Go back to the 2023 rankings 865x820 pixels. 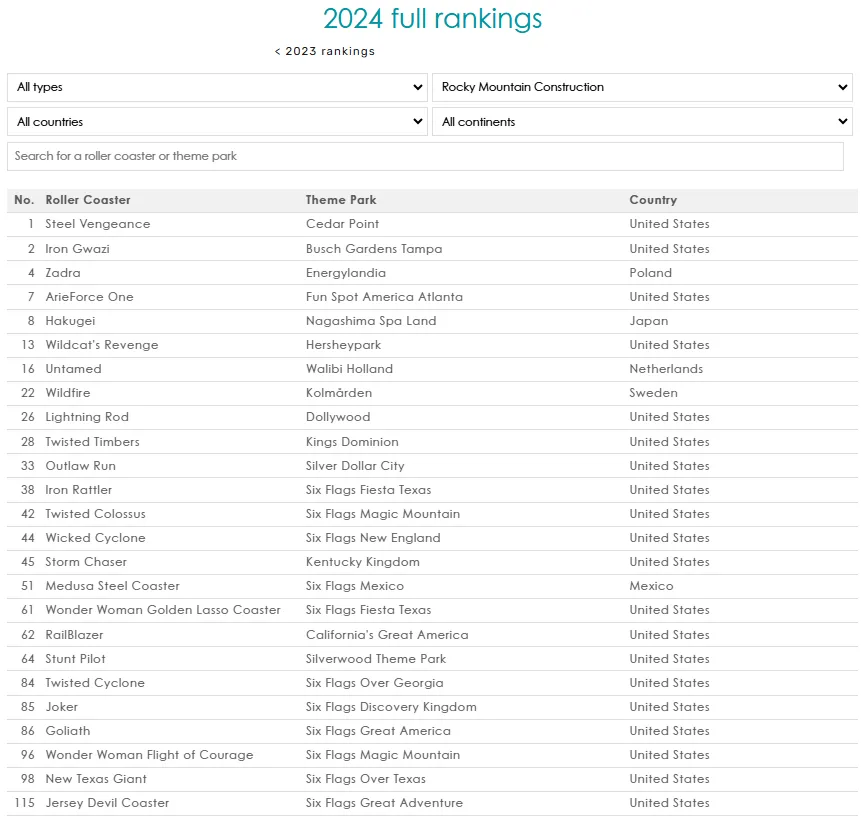tap(324, 50)
